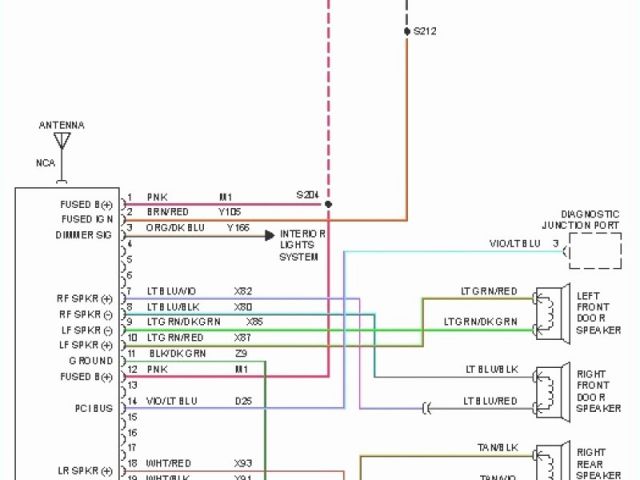Click the connector symbol left of LT BLU/RED
Image resolution: width=640 pixels, height=480 pixels.
[x=427, y=407]
